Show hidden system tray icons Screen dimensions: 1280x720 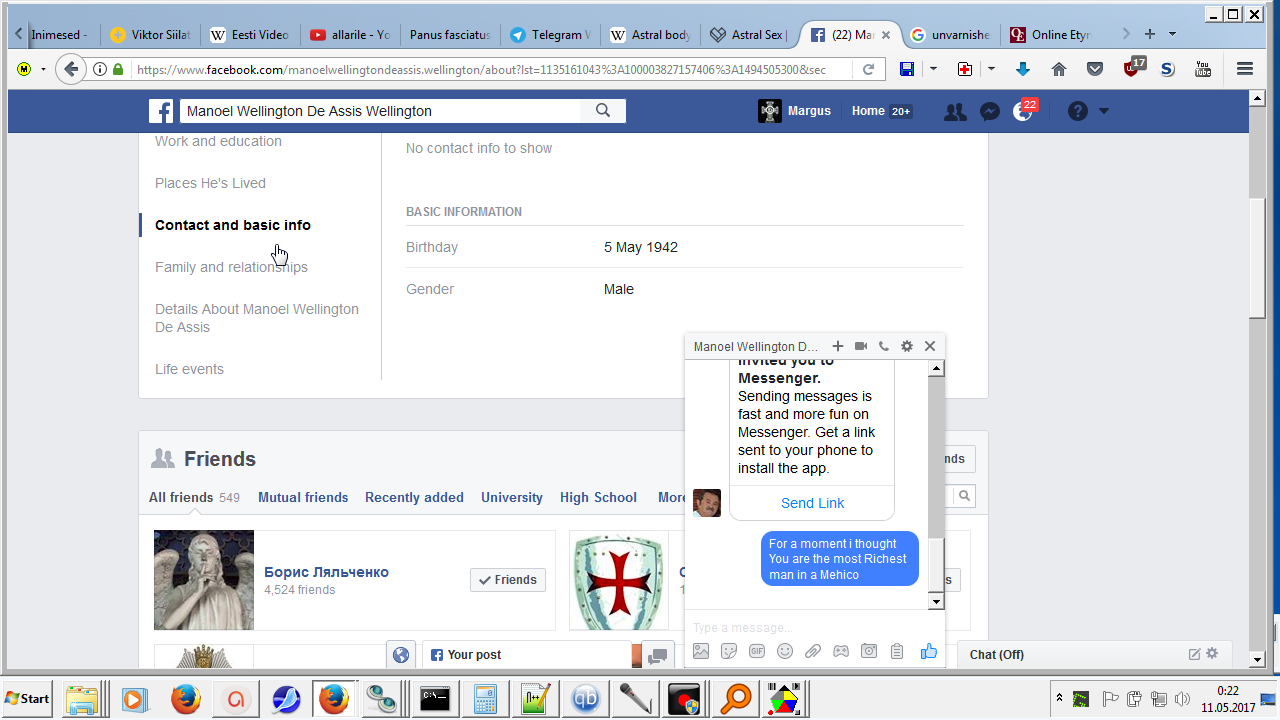pyautogui.click(x=1059, y=697)
